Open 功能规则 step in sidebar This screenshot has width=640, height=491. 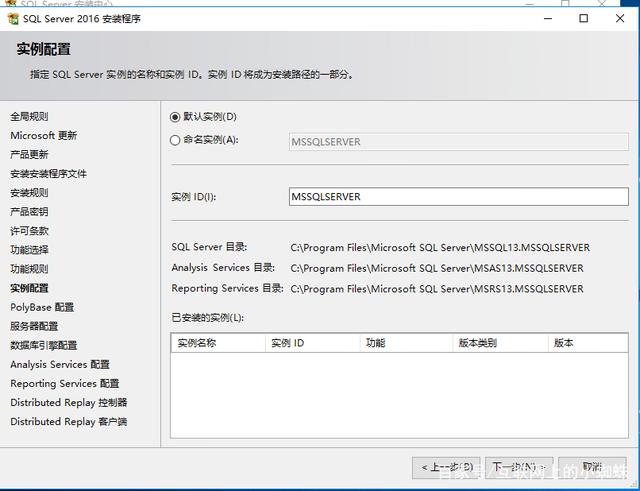tap(29, 269)
